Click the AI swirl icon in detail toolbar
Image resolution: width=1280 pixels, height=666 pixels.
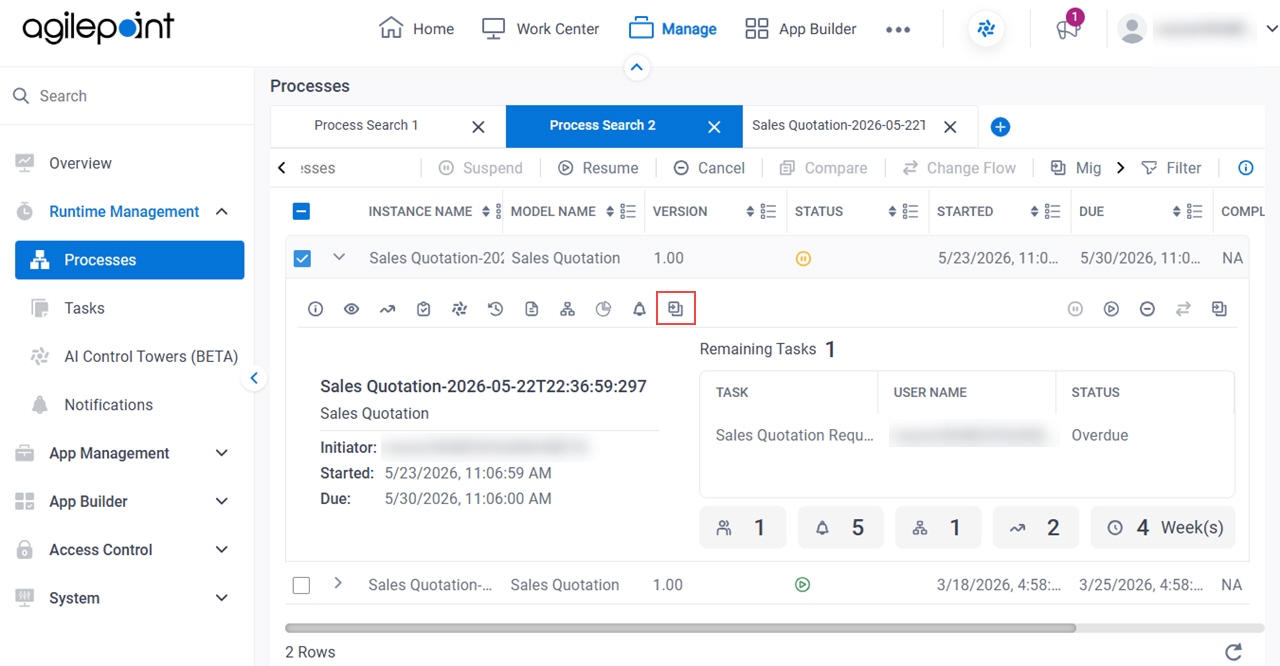(x=459, y=309)
